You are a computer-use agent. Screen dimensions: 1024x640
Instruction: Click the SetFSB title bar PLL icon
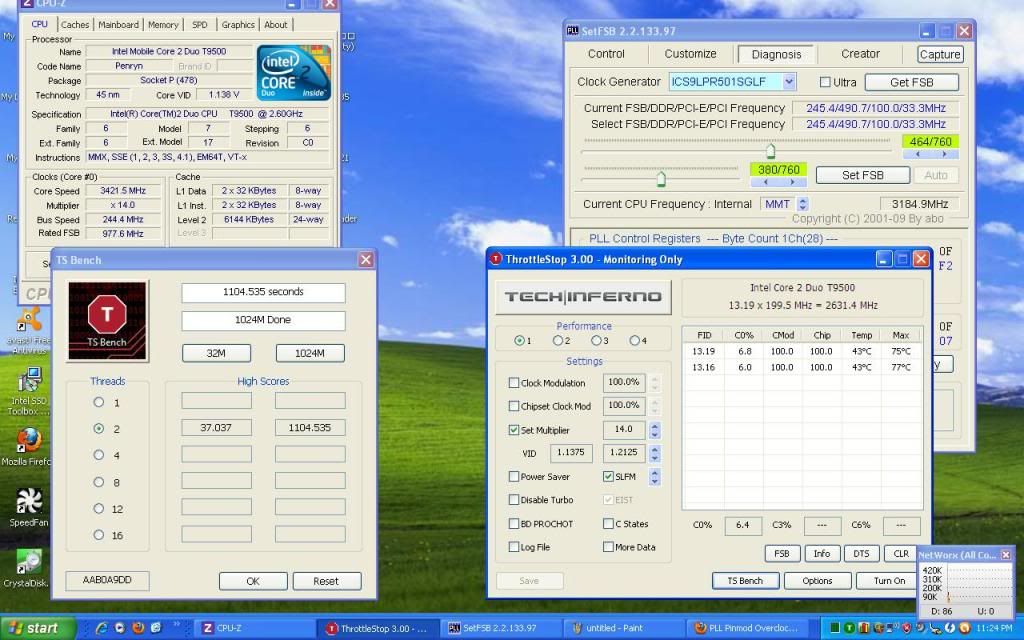573,31
